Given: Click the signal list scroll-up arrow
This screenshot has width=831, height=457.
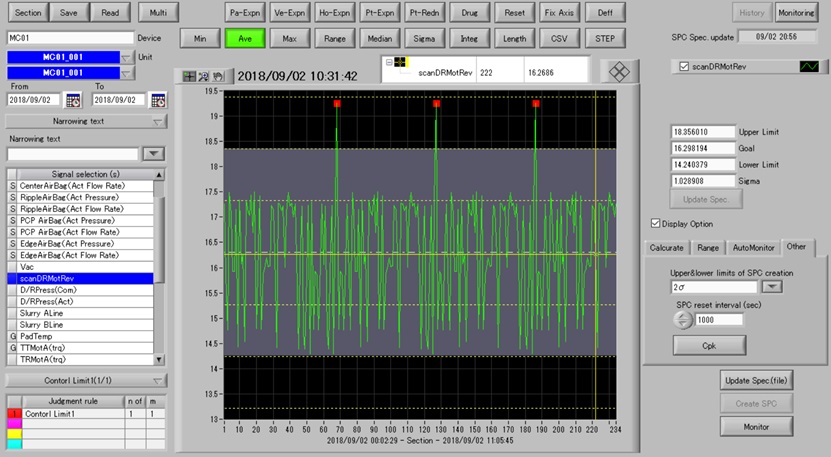Looking at the screenshot, I should pyautogui.click(x=158, y=174).
